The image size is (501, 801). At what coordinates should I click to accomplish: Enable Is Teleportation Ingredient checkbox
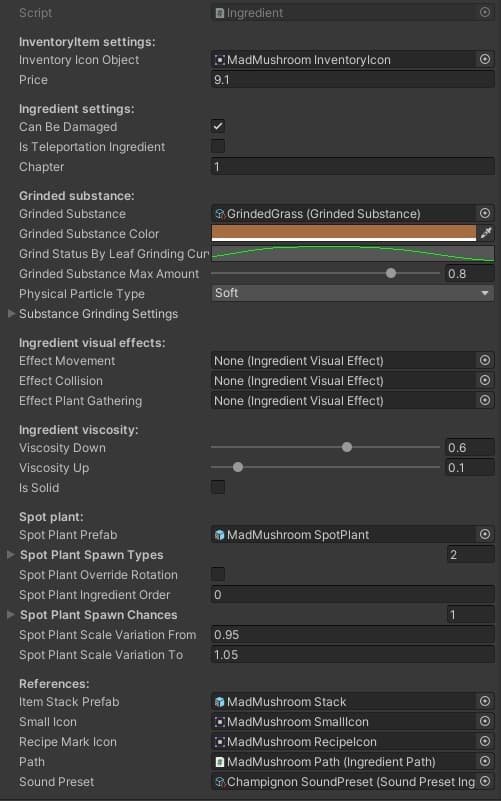click(x=218, y=146)
